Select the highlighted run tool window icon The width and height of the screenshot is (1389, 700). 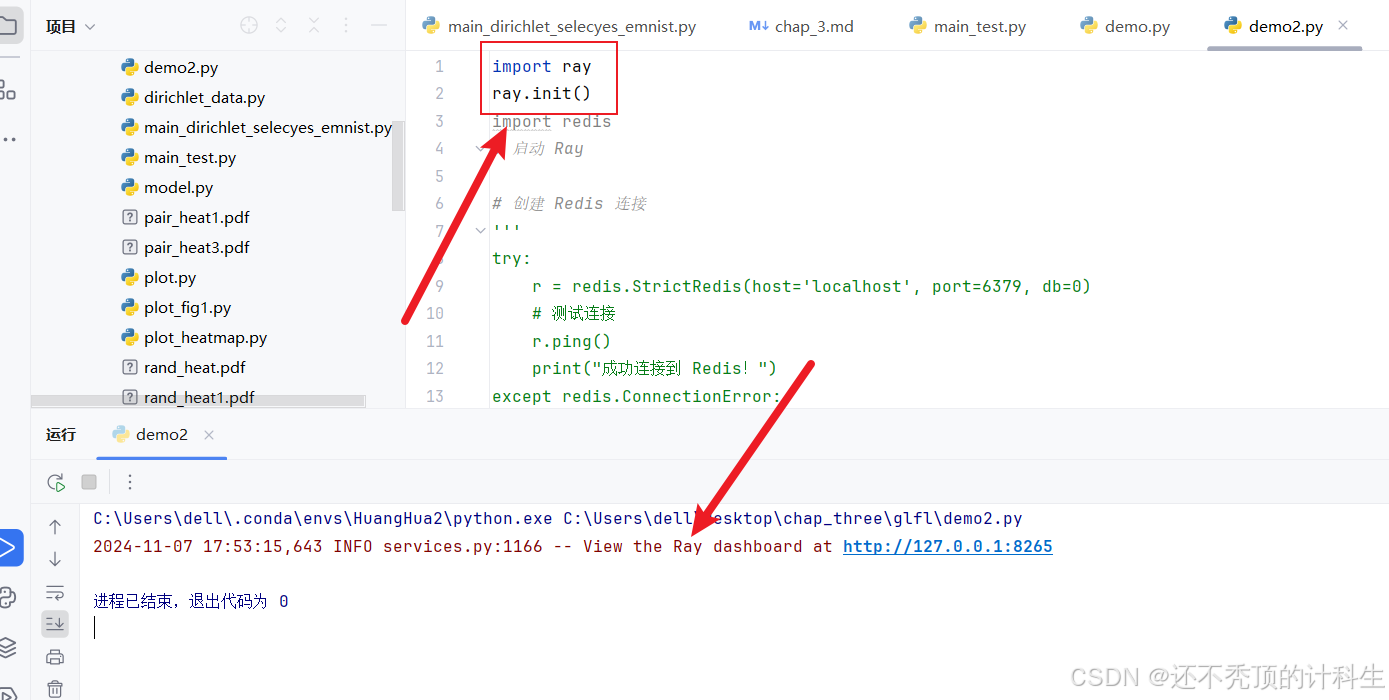(x=13, y=547)
